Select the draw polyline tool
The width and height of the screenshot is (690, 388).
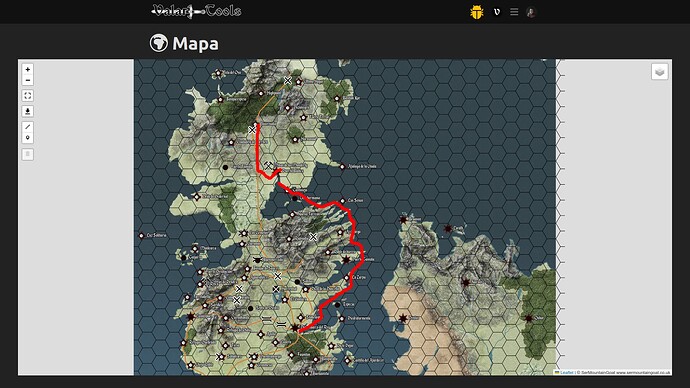28,127
